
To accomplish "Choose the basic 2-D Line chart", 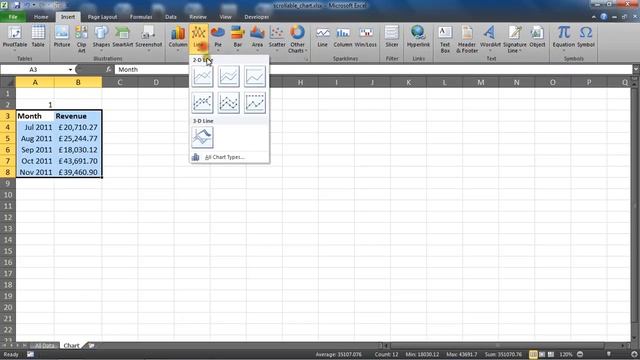I will coord(202,76).
